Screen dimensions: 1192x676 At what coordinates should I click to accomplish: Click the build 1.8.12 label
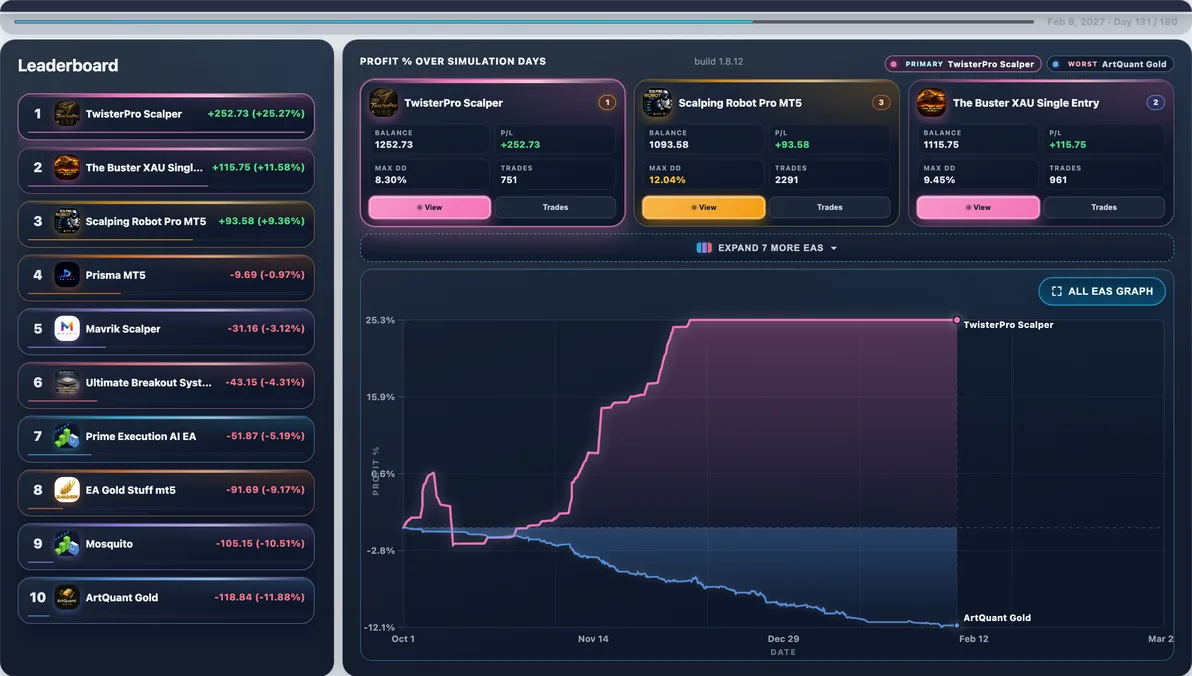[718, 62]
